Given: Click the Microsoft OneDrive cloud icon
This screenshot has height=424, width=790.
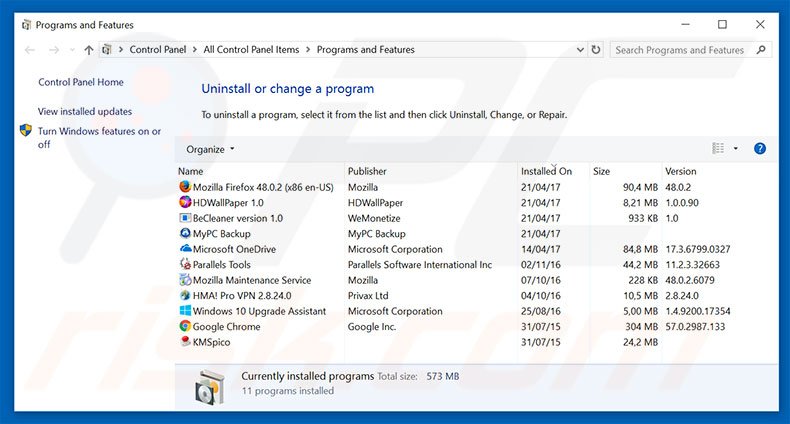Looking at the screenshot, I should tap(185, 249).
